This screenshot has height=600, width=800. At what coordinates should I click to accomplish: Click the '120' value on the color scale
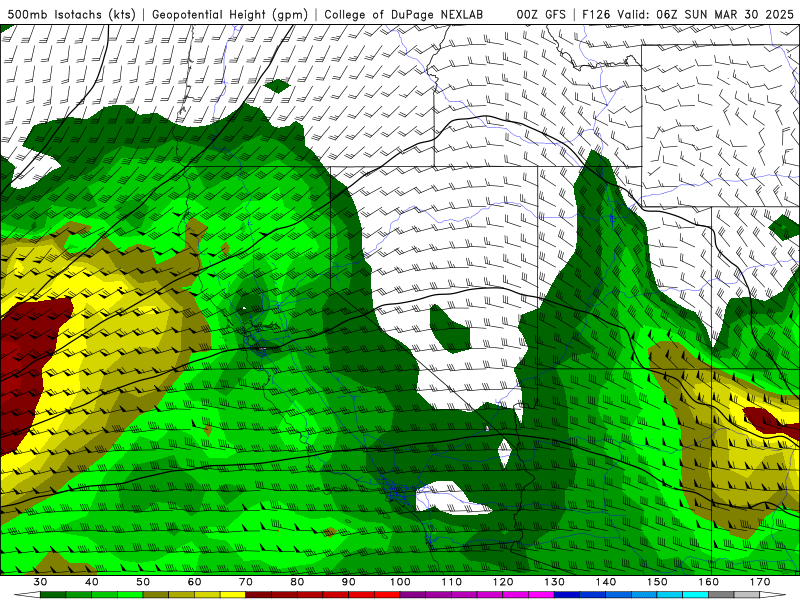point(503,582)
